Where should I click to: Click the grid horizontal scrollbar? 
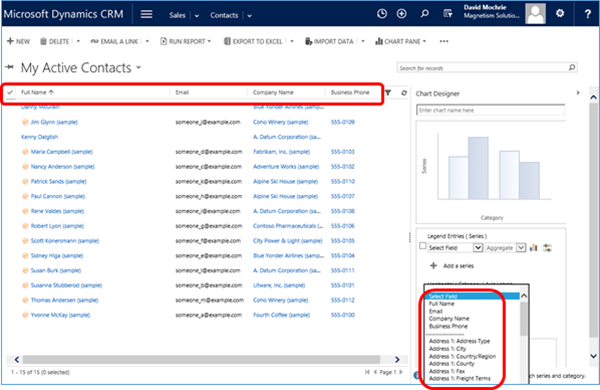pos(201,359)
